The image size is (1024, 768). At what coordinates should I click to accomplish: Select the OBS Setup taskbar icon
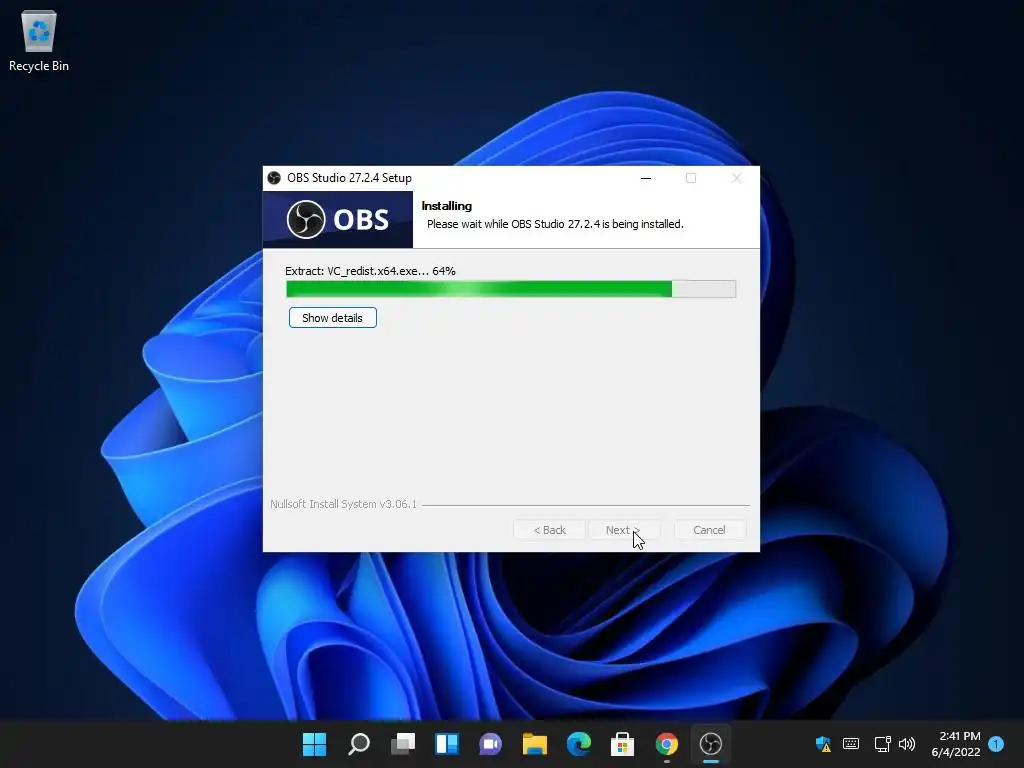tap(711, 744)
